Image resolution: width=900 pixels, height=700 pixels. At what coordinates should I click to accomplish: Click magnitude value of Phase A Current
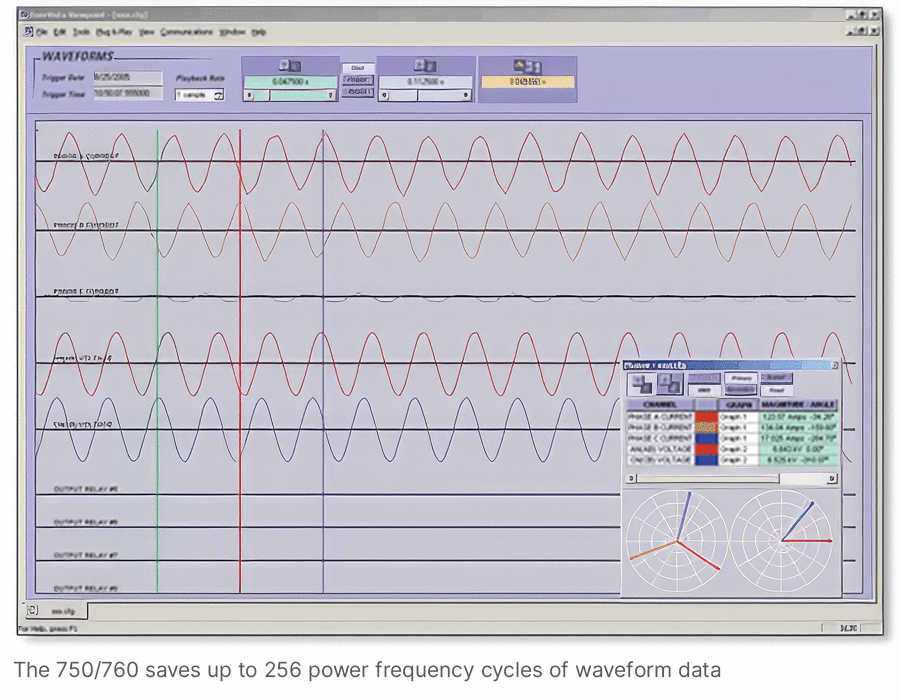(798, 417)
